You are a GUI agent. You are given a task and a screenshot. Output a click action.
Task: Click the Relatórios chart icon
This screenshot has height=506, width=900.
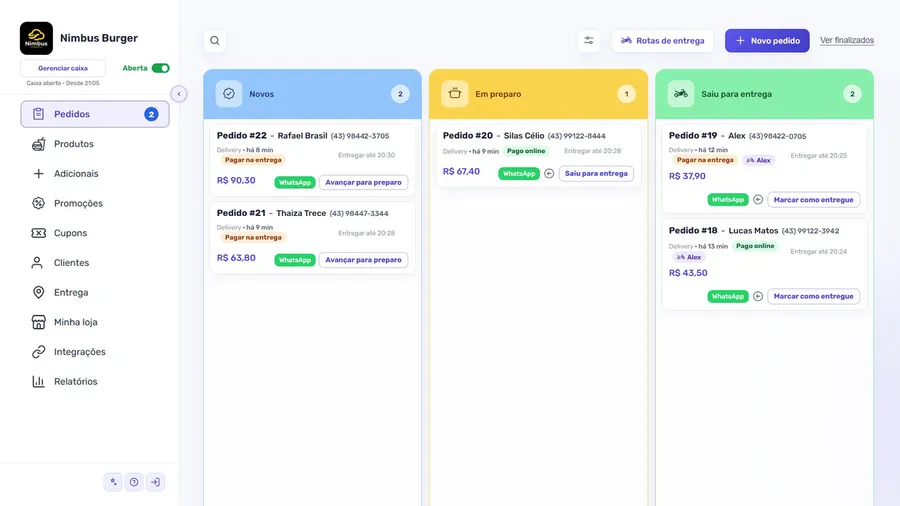(38, 382)
